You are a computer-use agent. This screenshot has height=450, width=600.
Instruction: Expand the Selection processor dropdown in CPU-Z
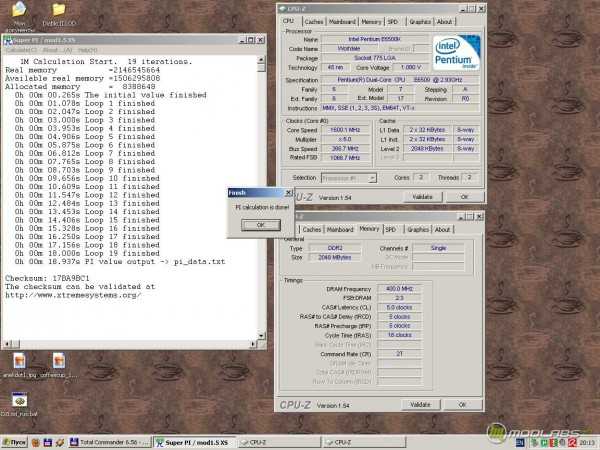(x=350, y=177)
